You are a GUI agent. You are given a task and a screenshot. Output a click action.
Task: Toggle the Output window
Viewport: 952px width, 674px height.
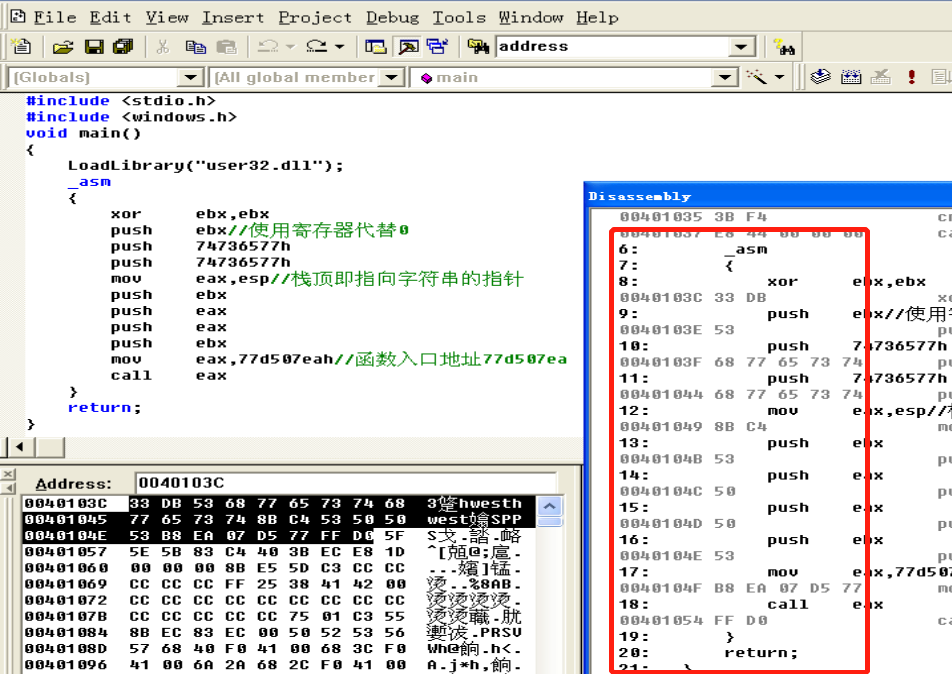(x=409, y=46)
